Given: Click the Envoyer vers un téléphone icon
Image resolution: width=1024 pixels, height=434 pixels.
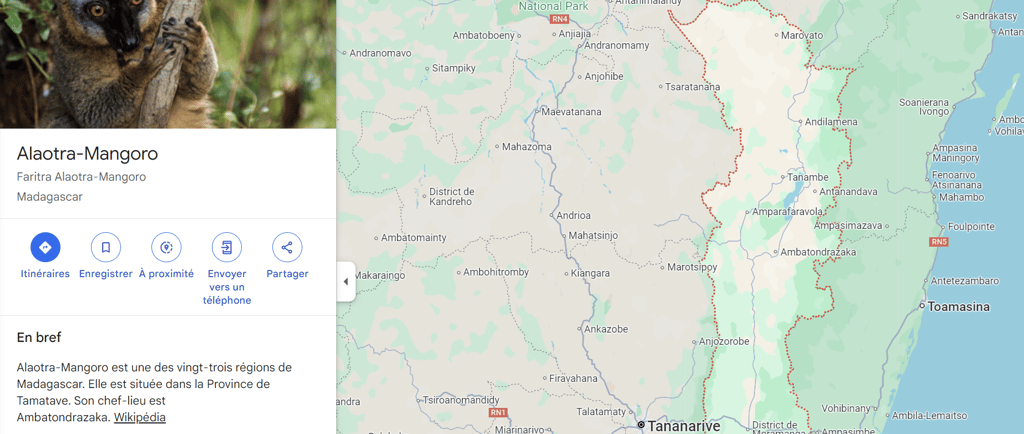Looking at the screenshot, I should coord(227,247).
